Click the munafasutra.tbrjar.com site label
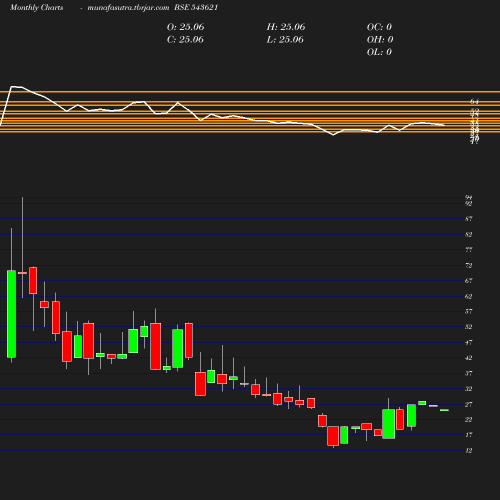This screenshot has height=500, width=500. [128, 8]
